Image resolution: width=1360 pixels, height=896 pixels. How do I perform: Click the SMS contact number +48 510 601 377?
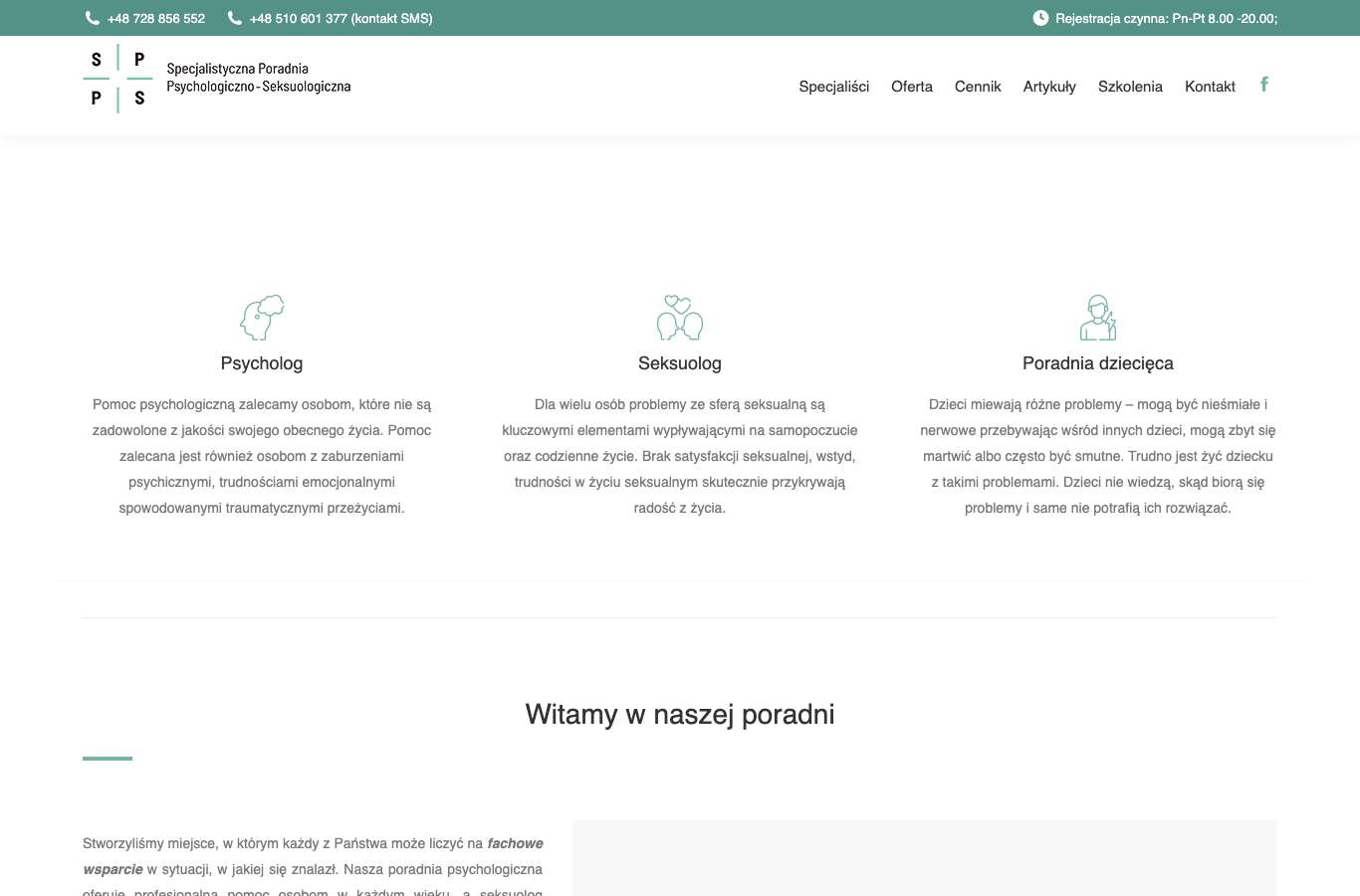coord(341,19)
